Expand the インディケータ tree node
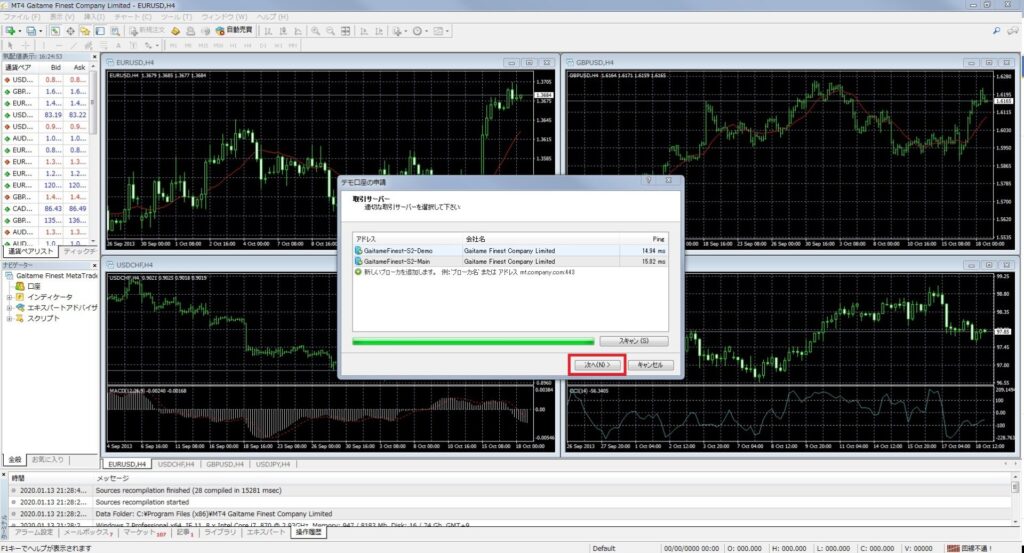This screenshot has width=1024, height=553. point(9,297)
